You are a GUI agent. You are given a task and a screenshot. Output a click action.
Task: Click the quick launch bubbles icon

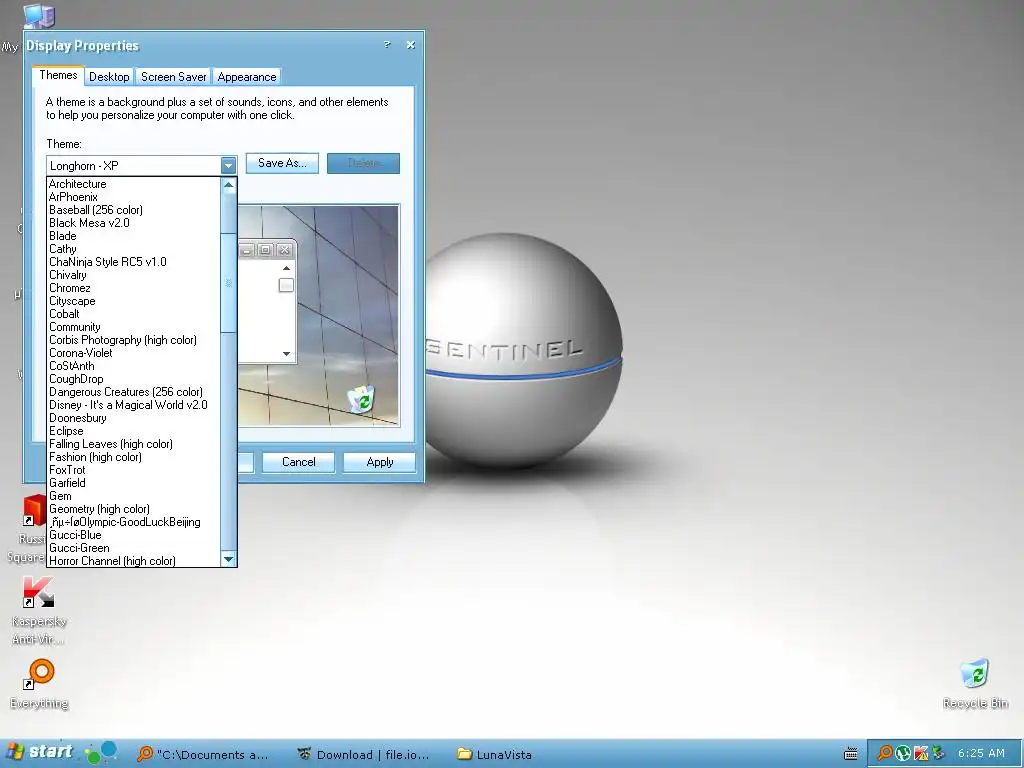[x=101, y=752]
